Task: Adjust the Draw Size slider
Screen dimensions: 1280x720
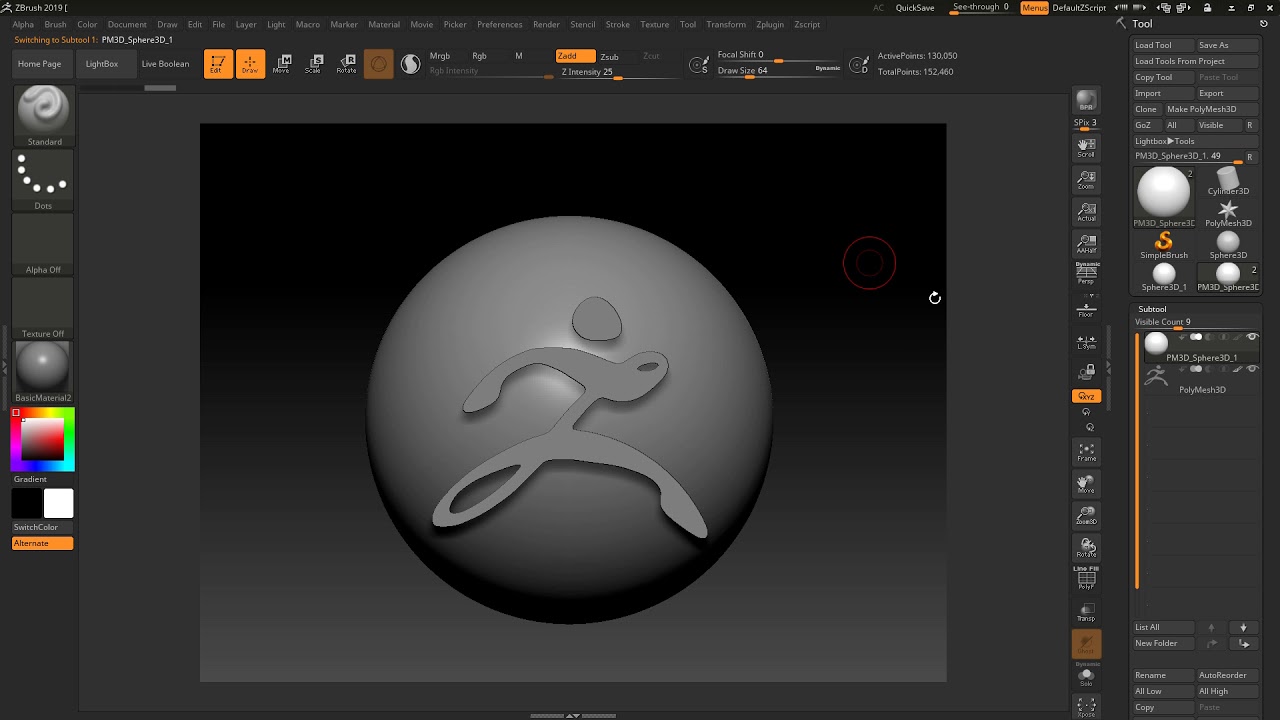Action: pos(779,71)
